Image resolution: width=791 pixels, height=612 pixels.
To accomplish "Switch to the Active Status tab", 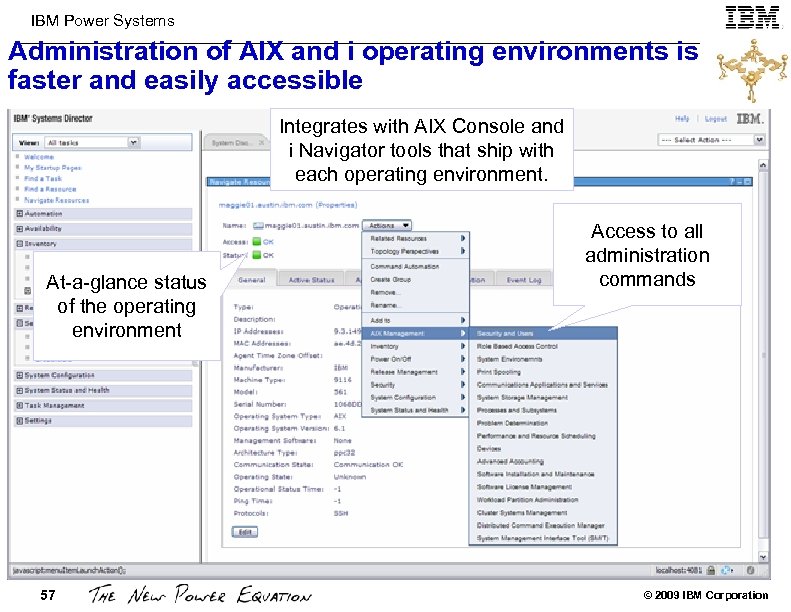I will pos(311,280).
